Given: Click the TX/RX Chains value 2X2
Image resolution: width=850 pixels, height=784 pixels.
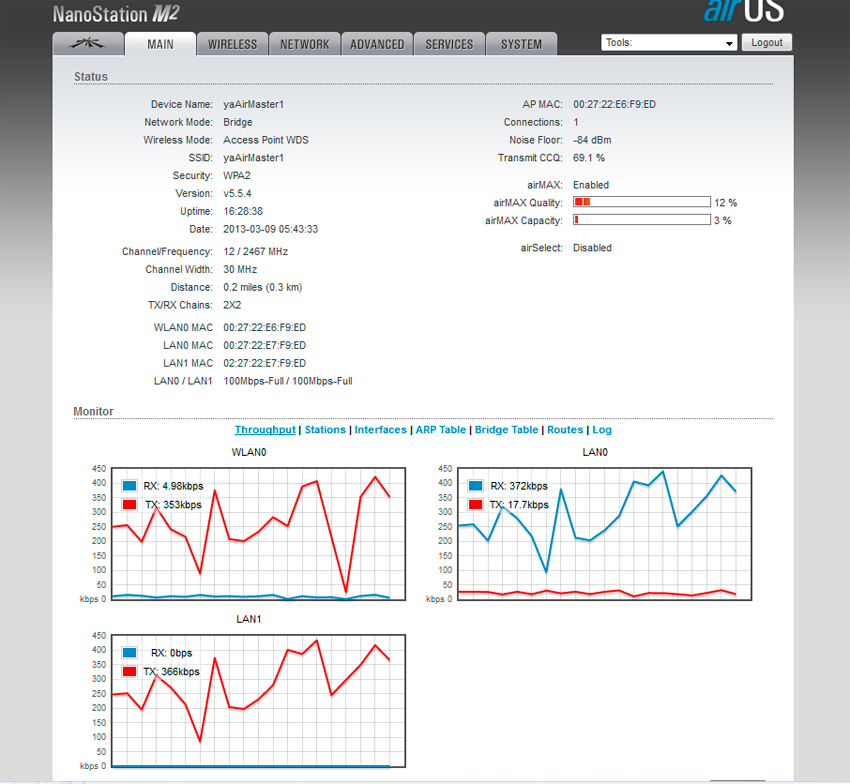Looking at the screenshot, I should click(232, 305).
